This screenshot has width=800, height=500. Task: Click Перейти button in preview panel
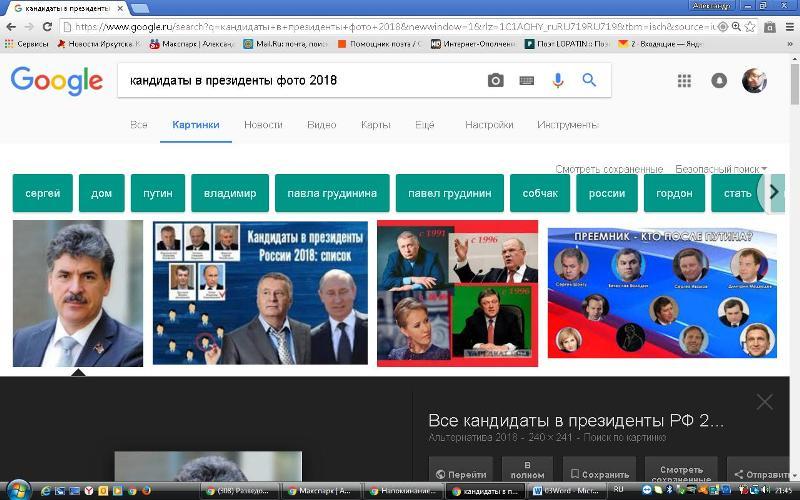[x=461, y=470]
